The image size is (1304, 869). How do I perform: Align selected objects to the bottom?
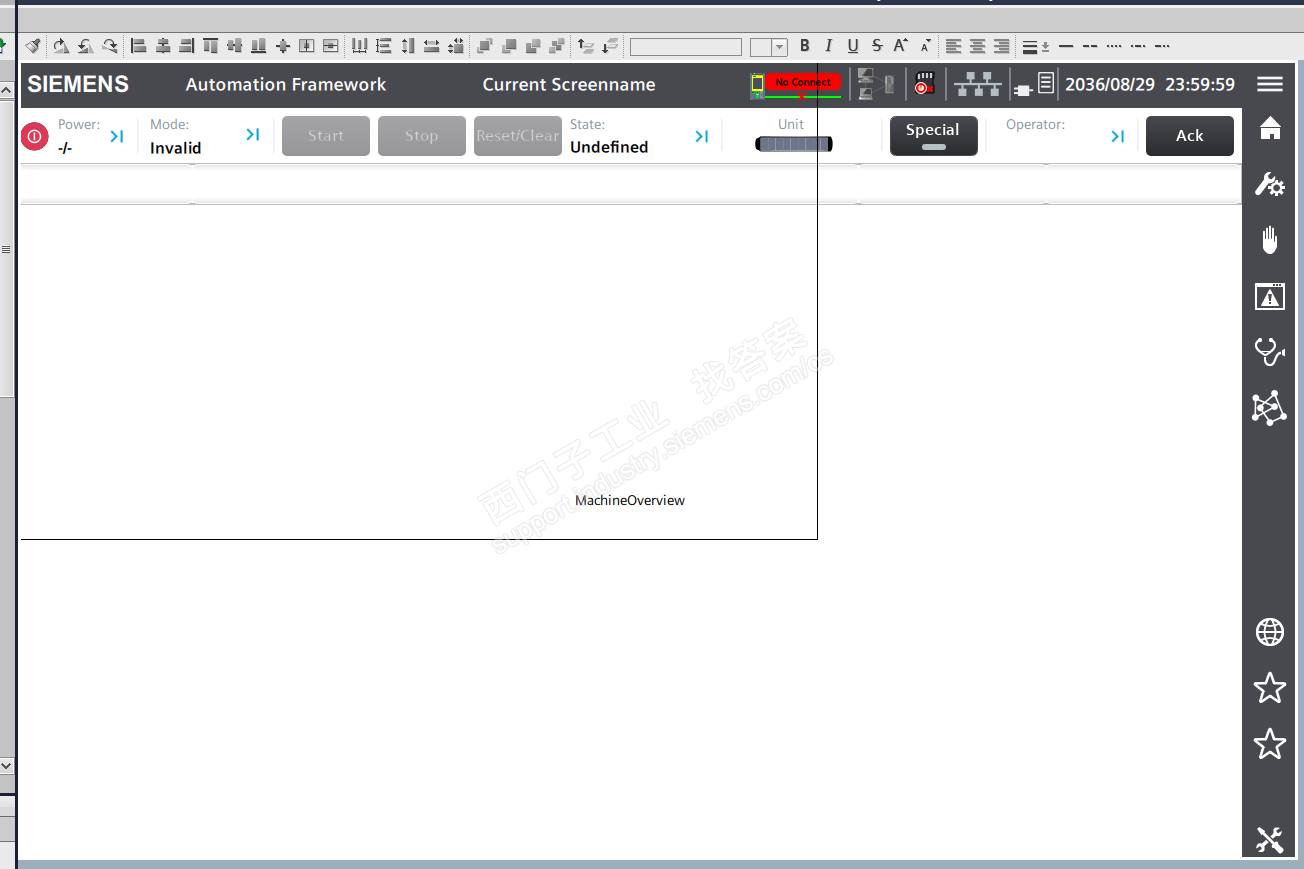pyautogui.click(x=258, y=46)
